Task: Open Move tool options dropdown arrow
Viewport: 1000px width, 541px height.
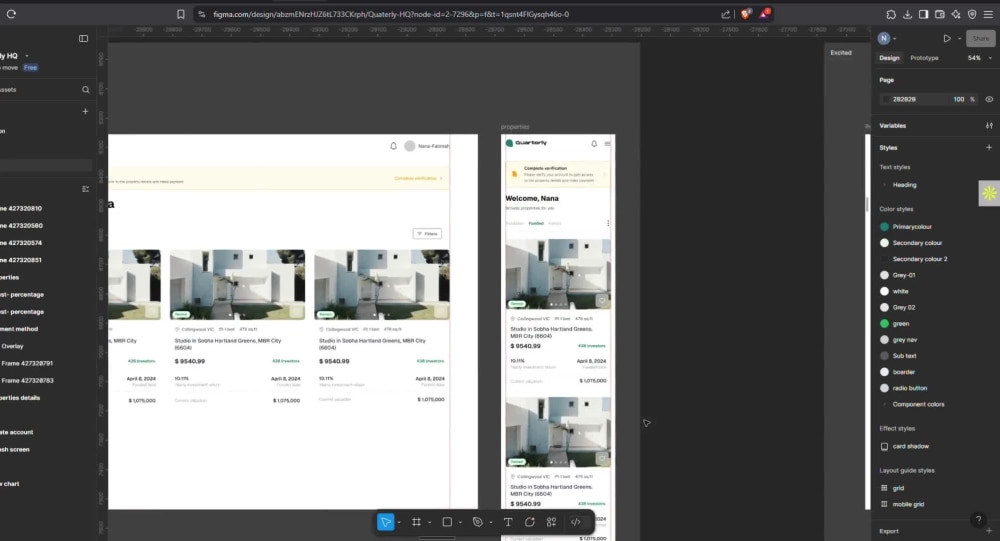Action: point(399,522)
